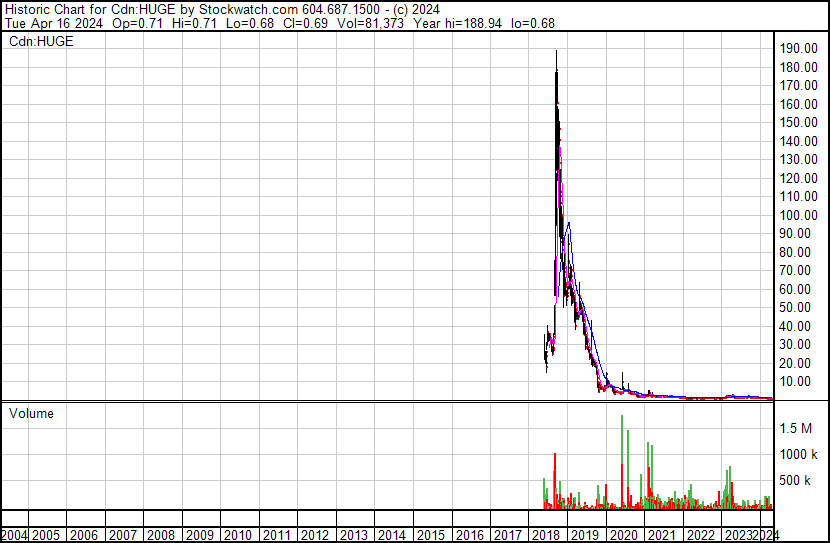The image size is (830, 543).
Task: Select the 2011 year label on the time axis
Action: click(276, 535)
